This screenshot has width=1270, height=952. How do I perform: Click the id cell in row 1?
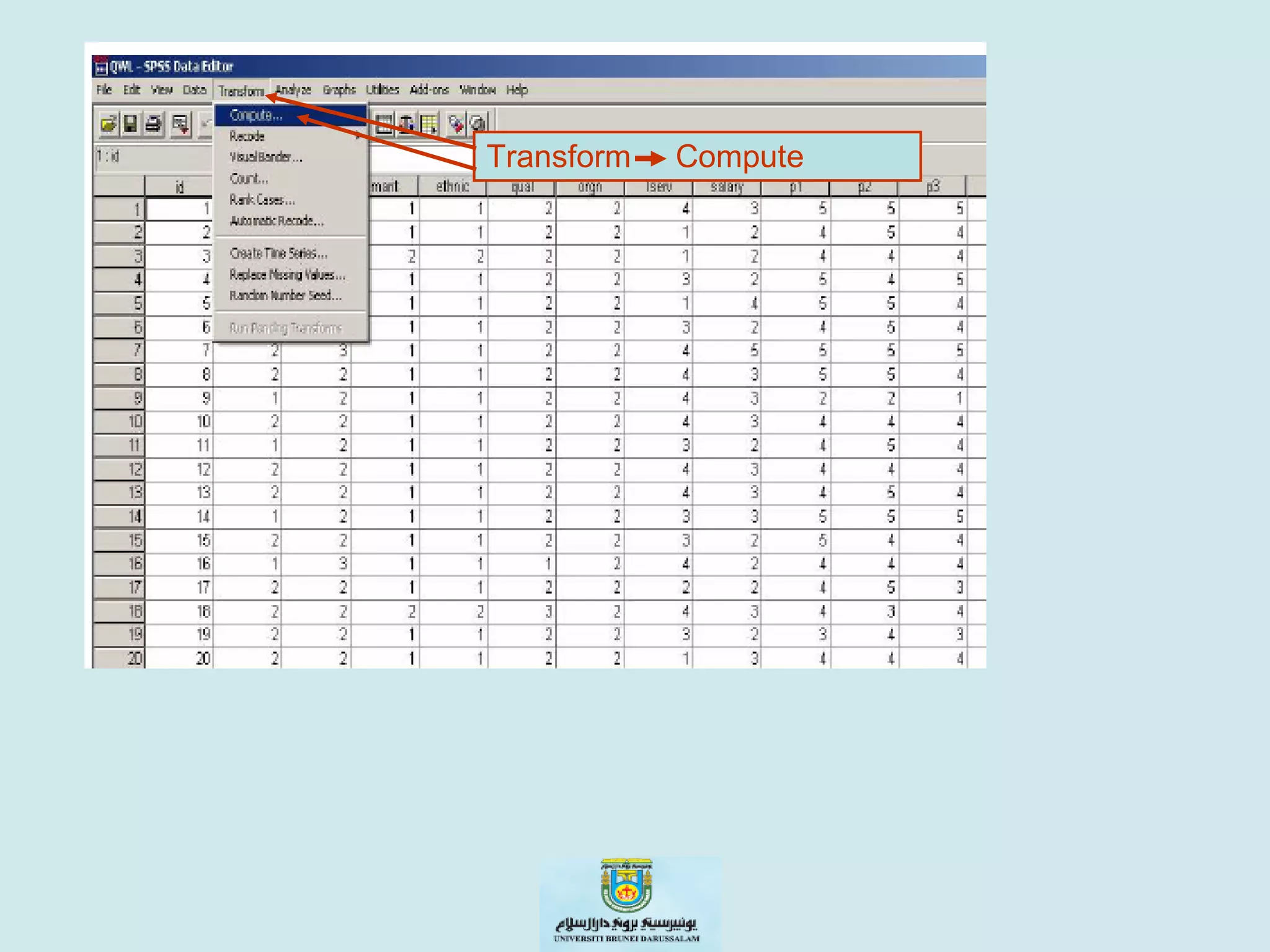[179, 209]
